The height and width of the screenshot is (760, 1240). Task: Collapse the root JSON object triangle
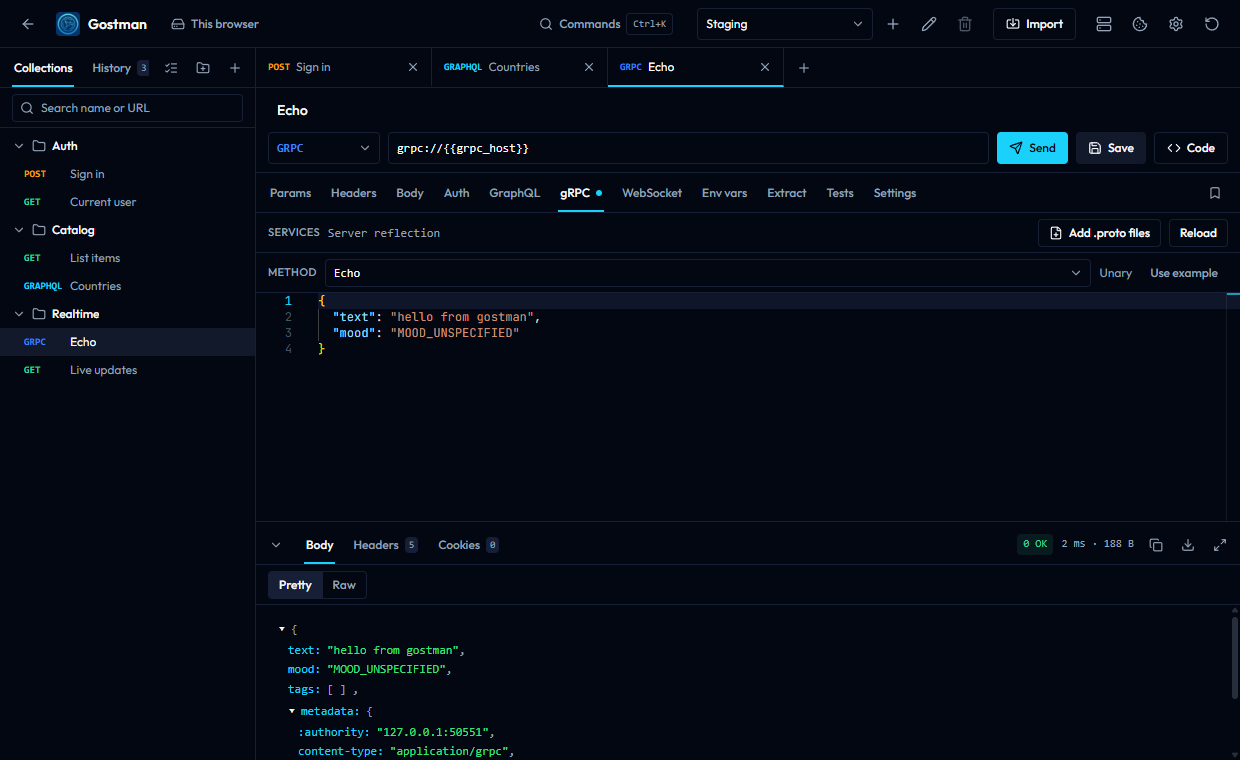click(282, 629)
